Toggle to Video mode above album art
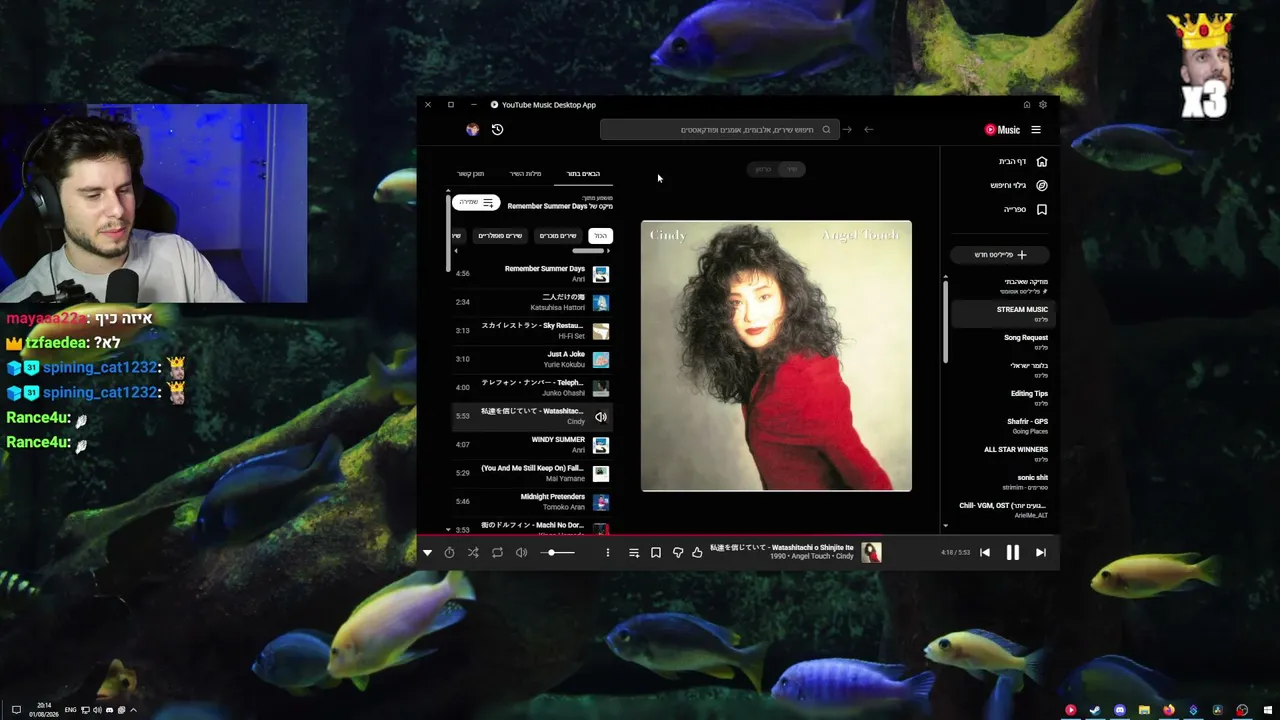Image resolution: width=1280 pixels, height=720 pixels. tap(762, 169)
